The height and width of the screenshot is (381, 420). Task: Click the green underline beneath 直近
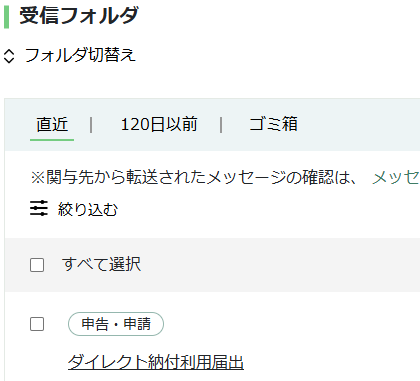click(x=52, y=140)
